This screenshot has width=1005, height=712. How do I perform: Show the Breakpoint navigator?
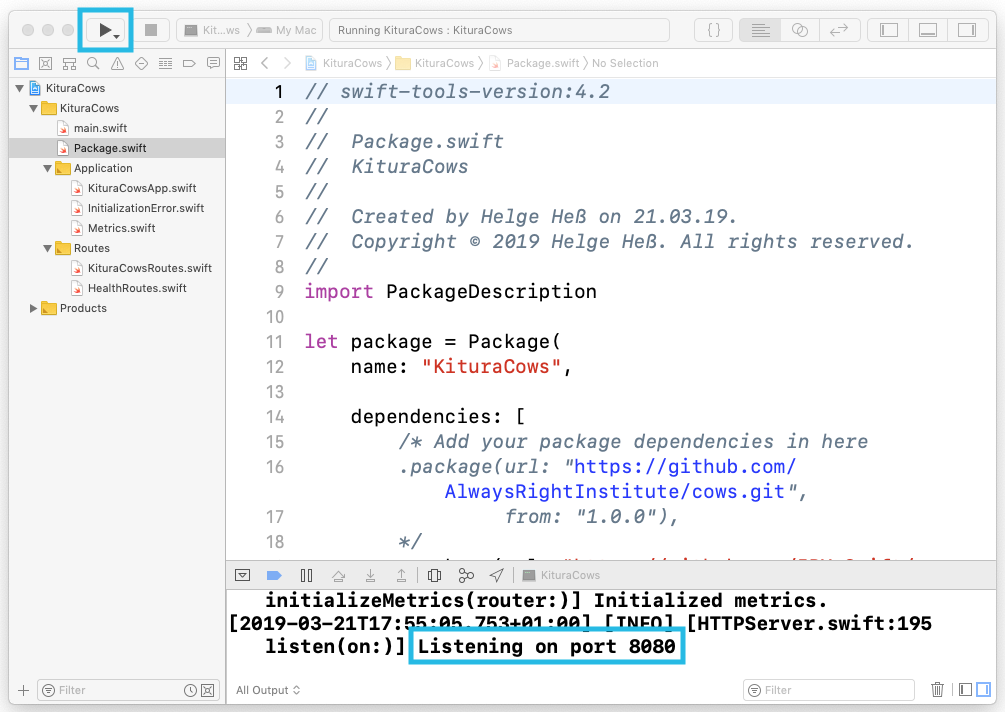[x=189, y=63]
